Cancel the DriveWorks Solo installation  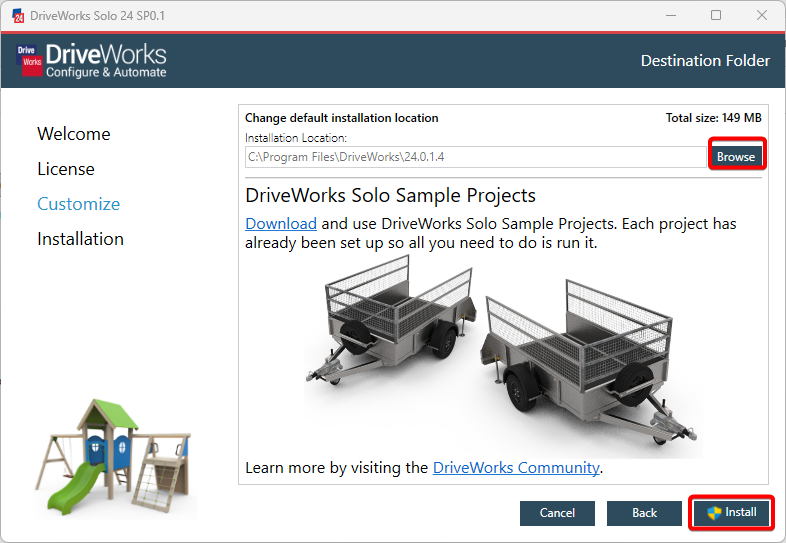[557, 513]
